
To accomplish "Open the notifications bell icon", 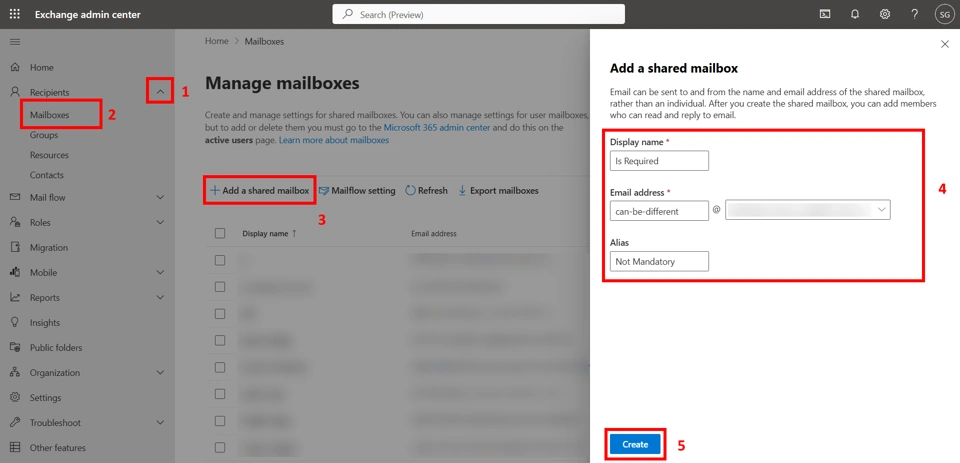I will coord(855,14).
